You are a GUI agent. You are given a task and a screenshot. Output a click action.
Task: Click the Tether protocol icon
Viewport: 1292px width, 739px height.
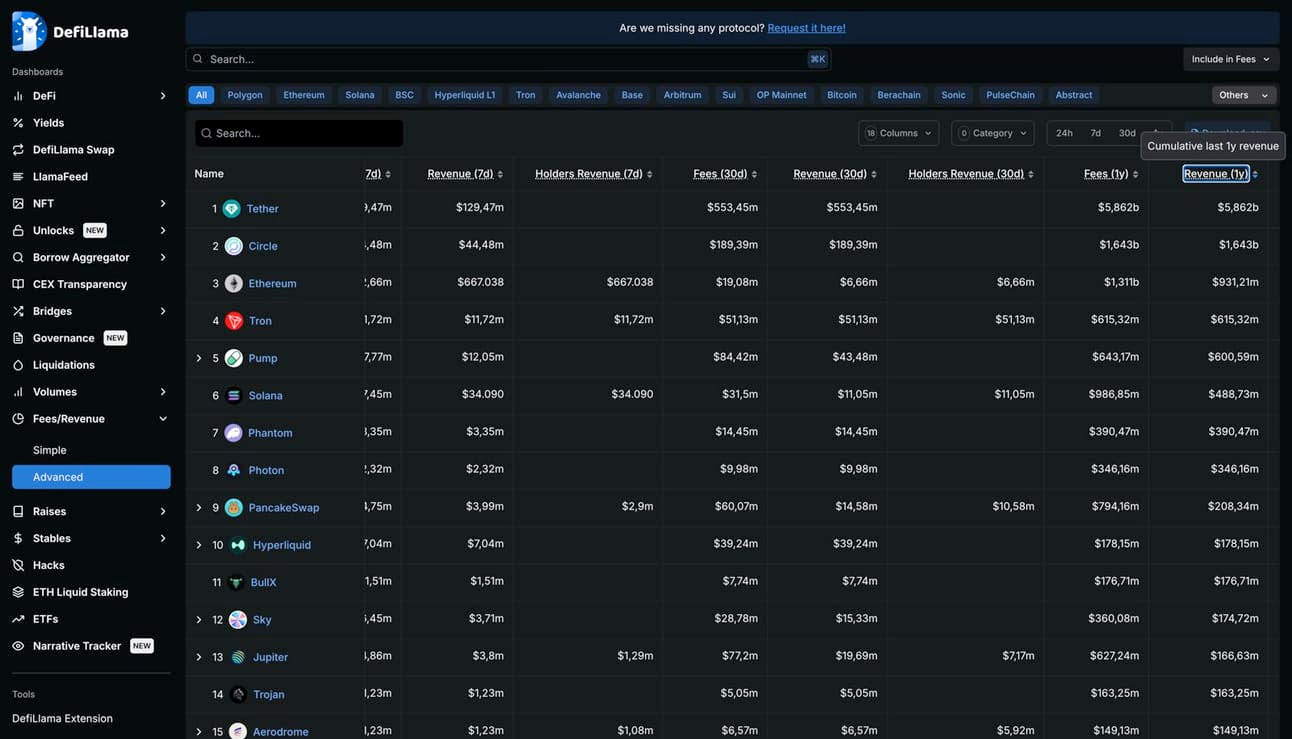[232, 209]
